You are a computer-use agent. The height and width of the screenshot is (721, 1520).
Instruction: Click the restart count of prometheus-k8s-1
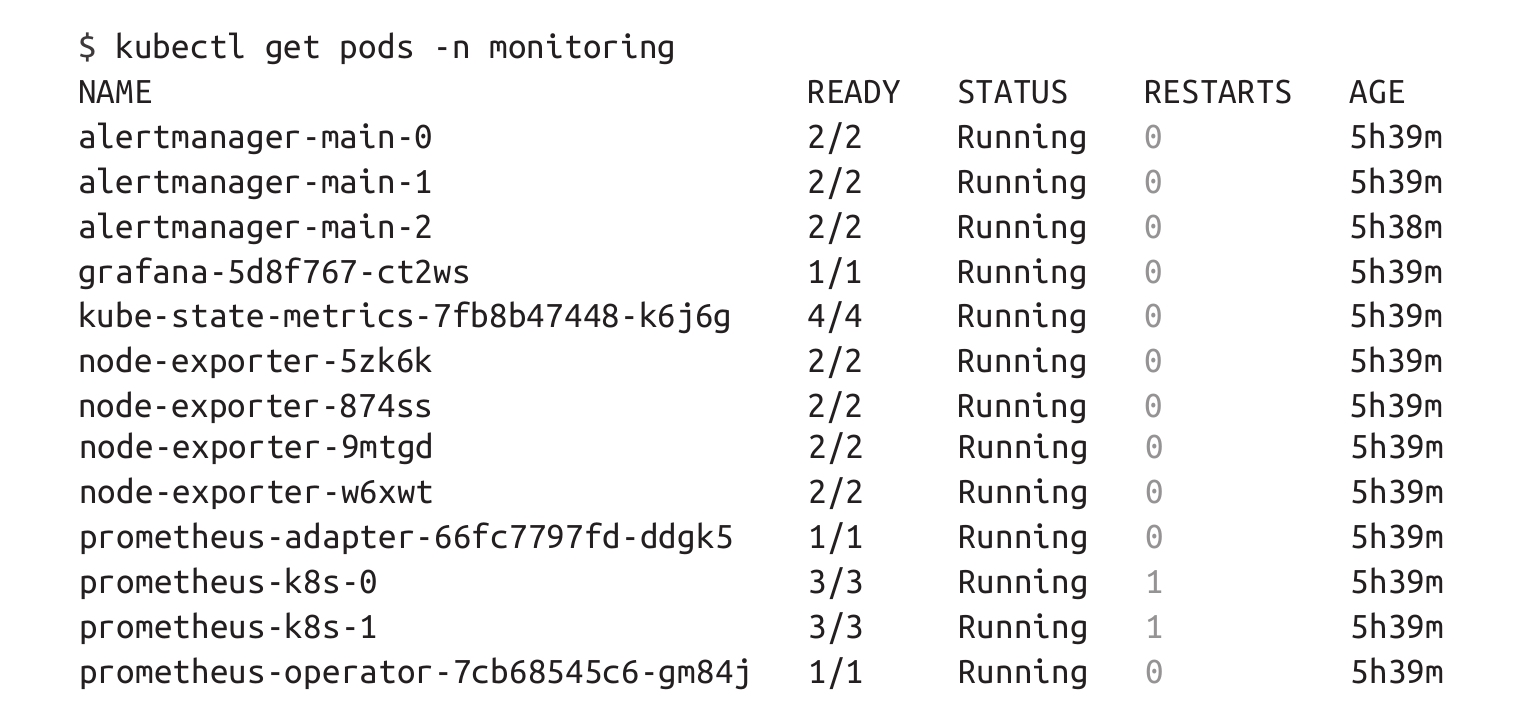click(1153, 627)
